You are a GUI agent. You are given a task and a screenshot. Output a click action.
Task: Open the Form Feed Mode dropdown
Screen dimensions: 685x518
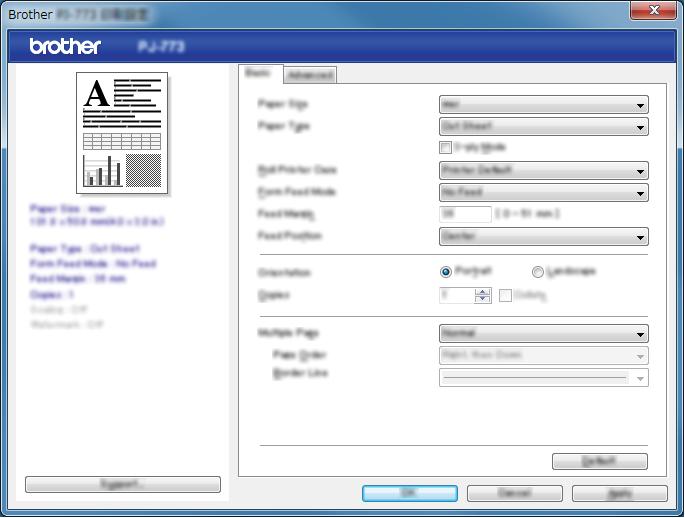pos(543,192)
